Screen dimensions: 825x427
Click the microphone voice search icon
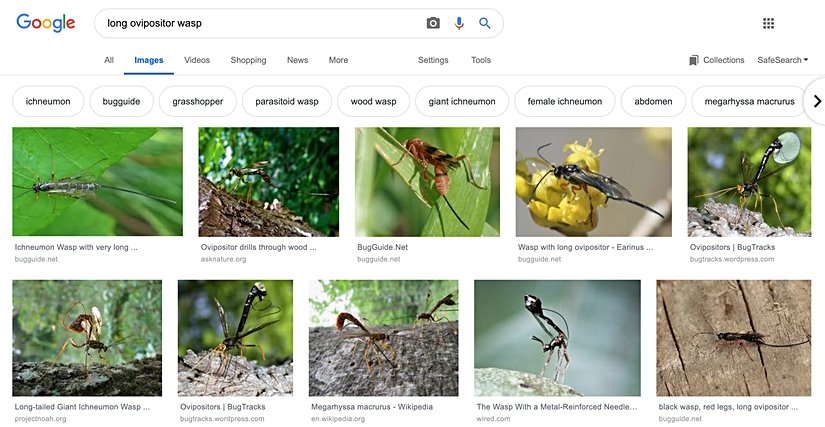[x=459, y=23]
